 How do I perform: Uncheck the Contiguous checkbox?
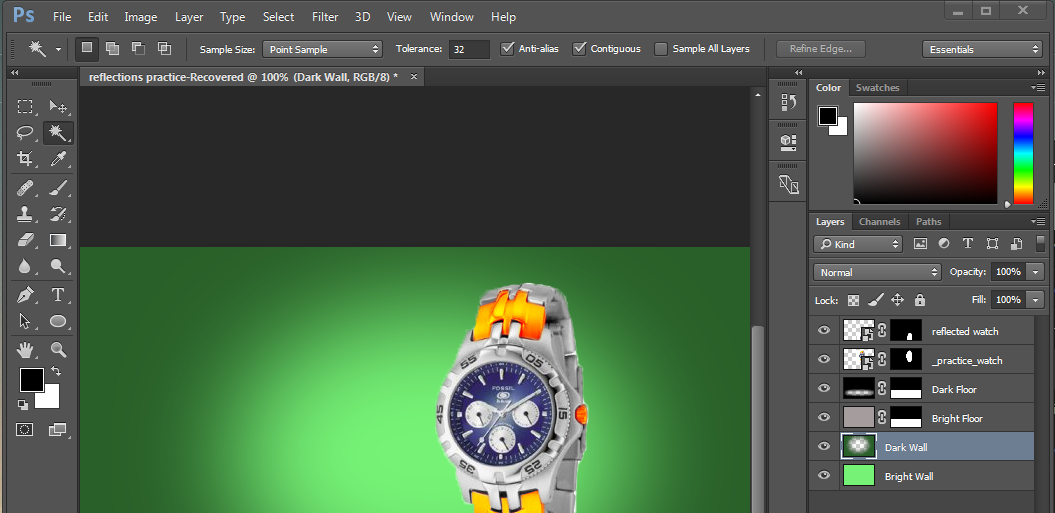pos(579,48)
